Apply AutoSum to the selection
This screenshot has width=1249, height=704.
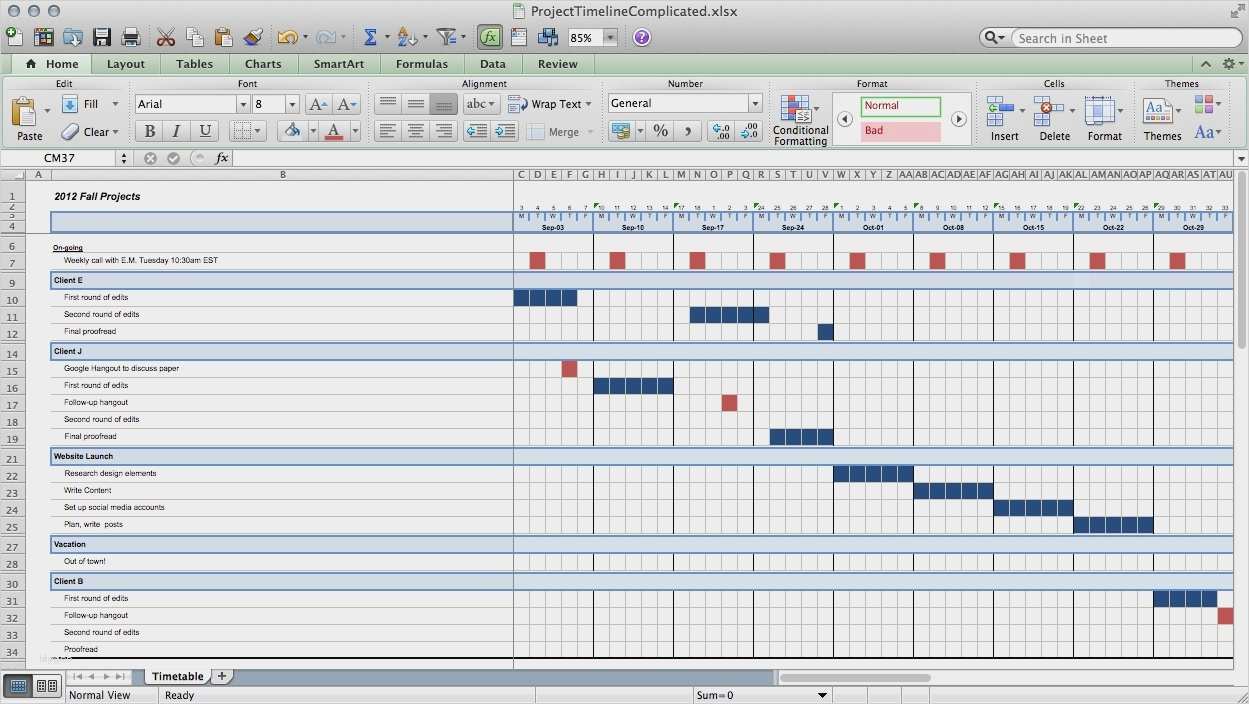[369, 37]
